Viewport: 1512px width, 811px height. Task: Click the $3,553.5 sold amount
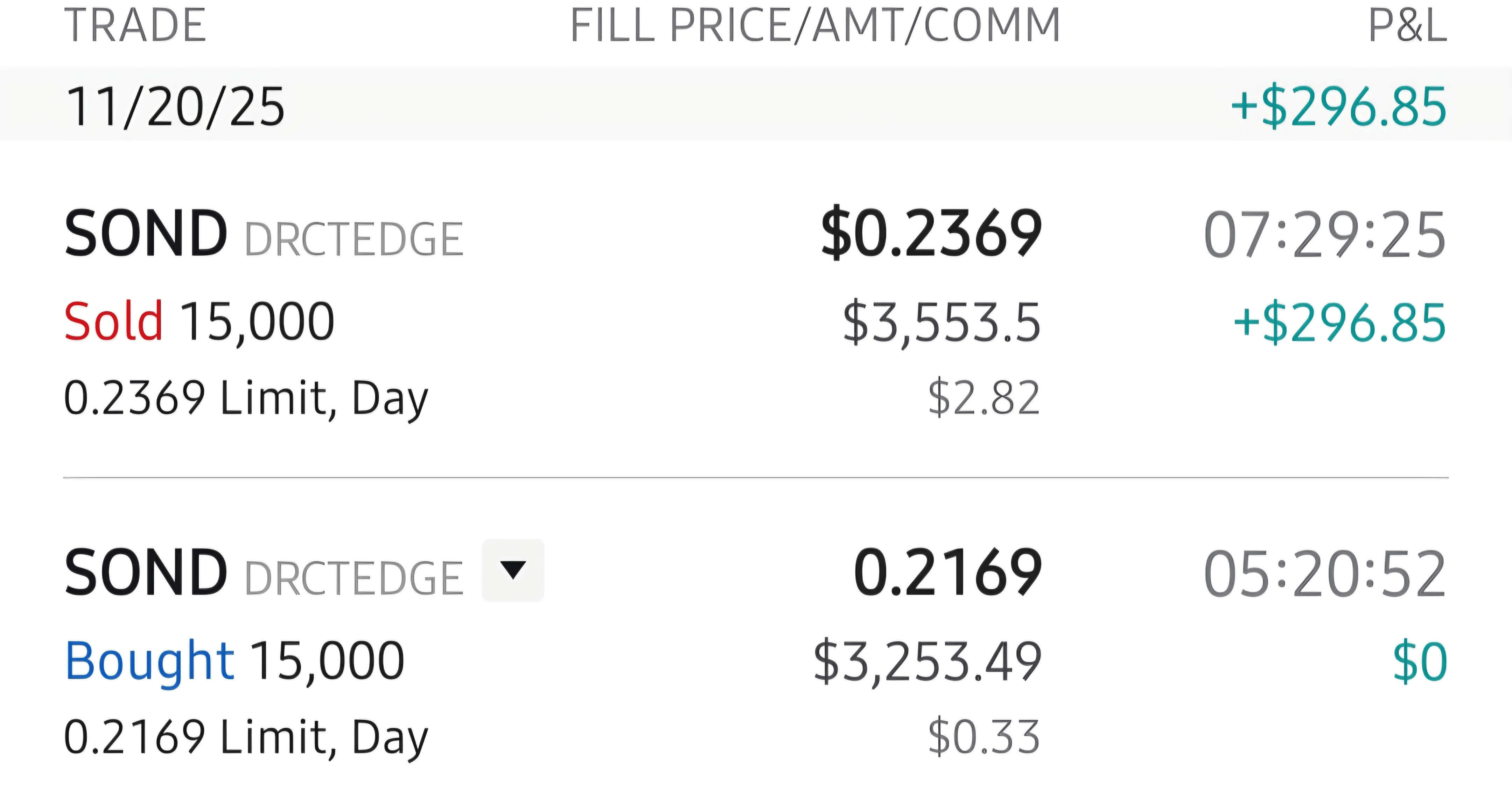[x=941, y=322]
